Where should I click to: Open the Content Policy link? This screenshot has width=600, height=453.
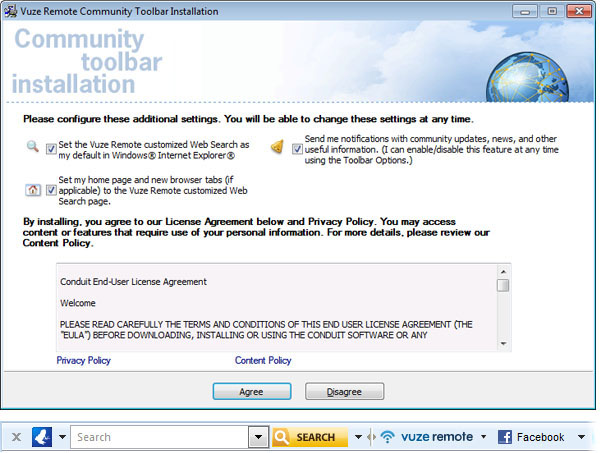pyautogui.click(x=263, y=360)
